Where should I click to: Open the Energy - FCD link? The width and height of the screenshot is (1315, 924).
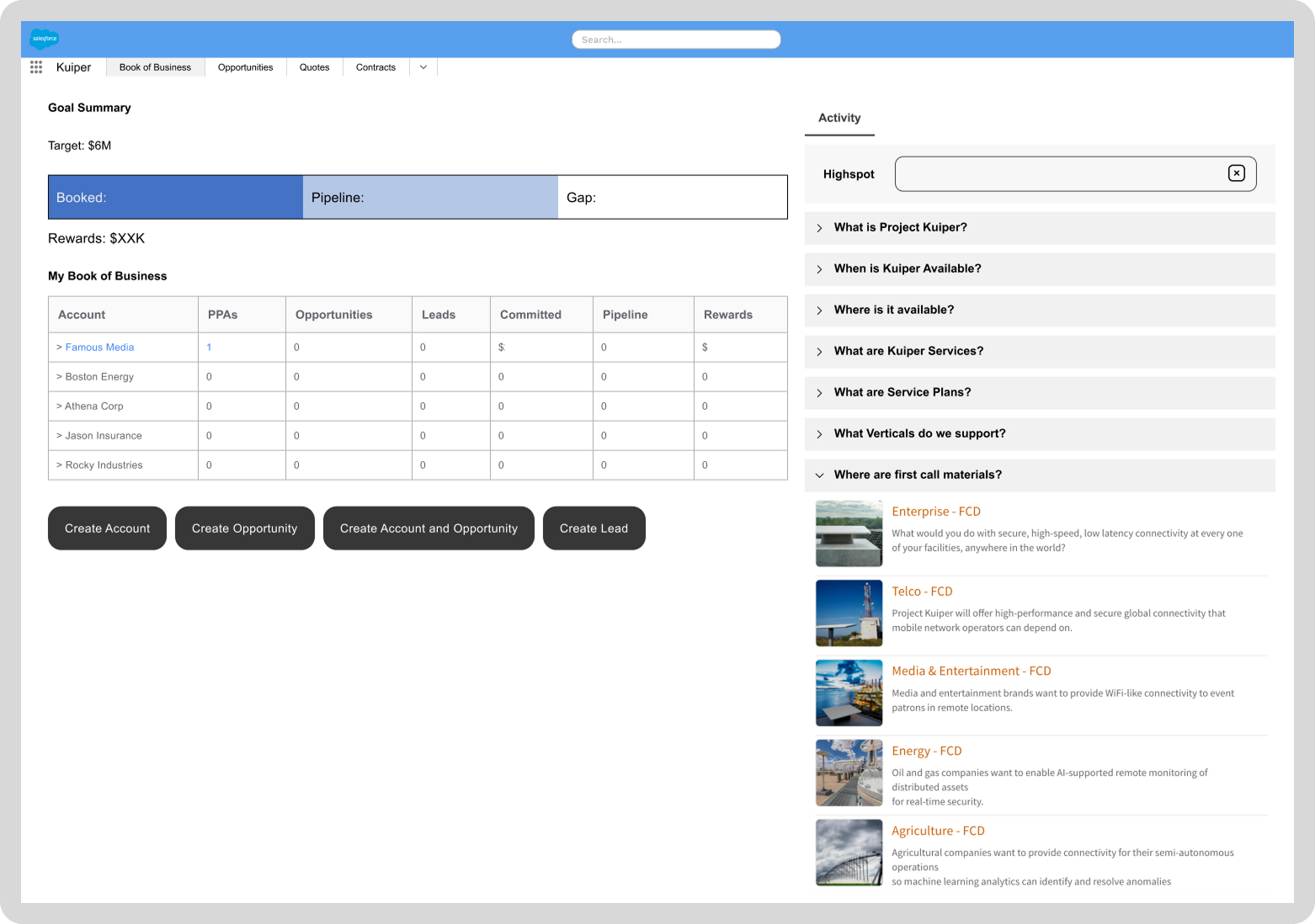[926, 751]
